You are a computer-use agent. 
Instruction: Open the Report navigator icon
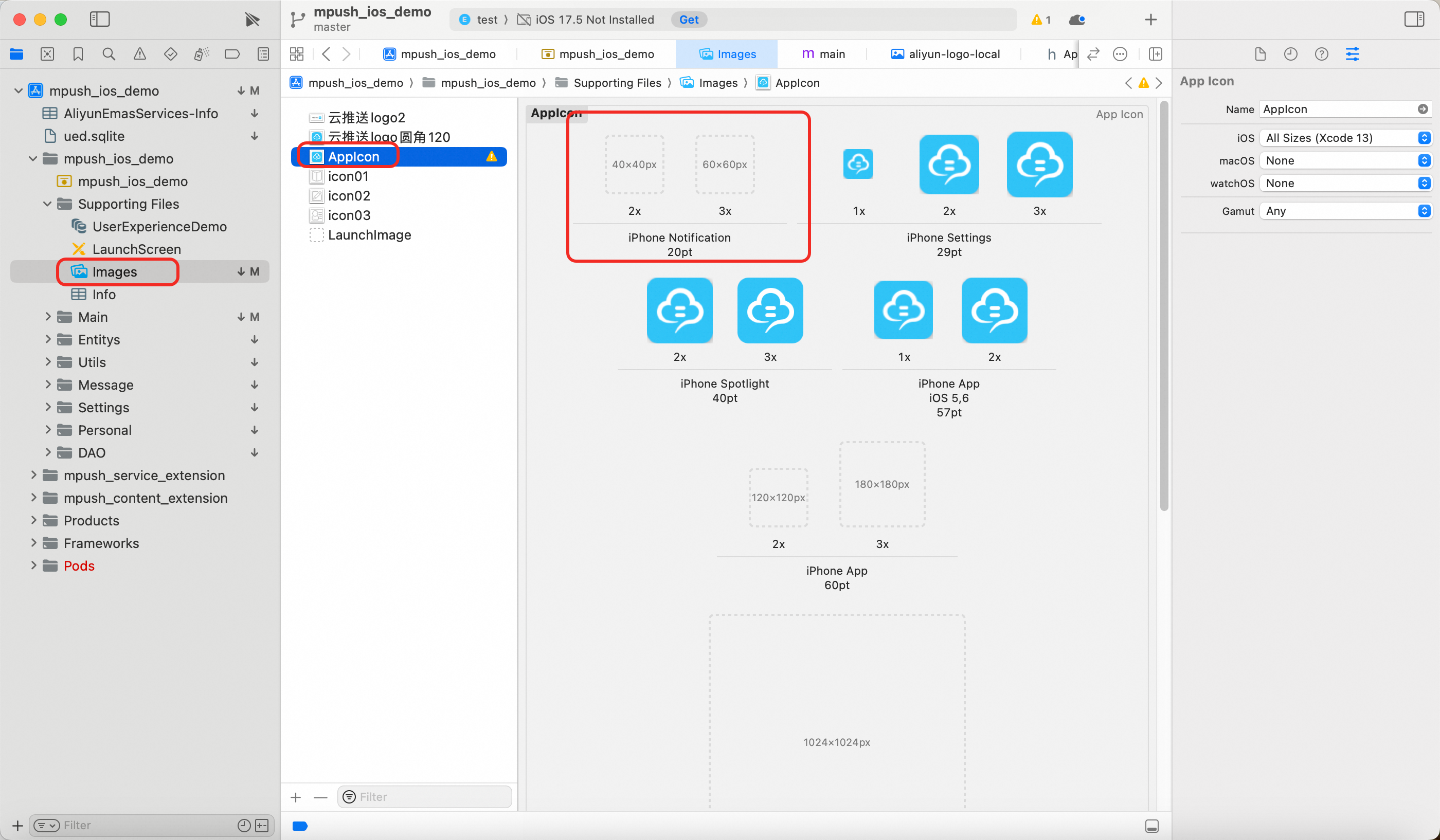263,54
